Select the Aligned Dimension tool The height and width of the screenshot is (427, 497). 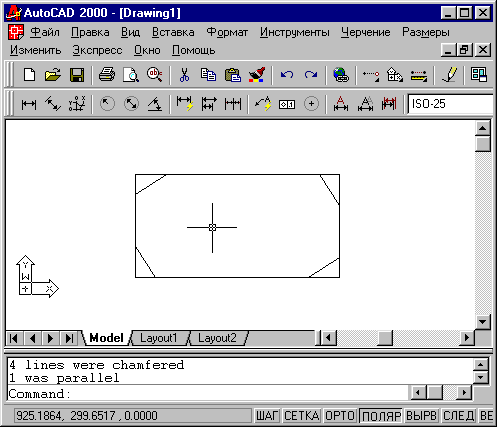(53, 104)
